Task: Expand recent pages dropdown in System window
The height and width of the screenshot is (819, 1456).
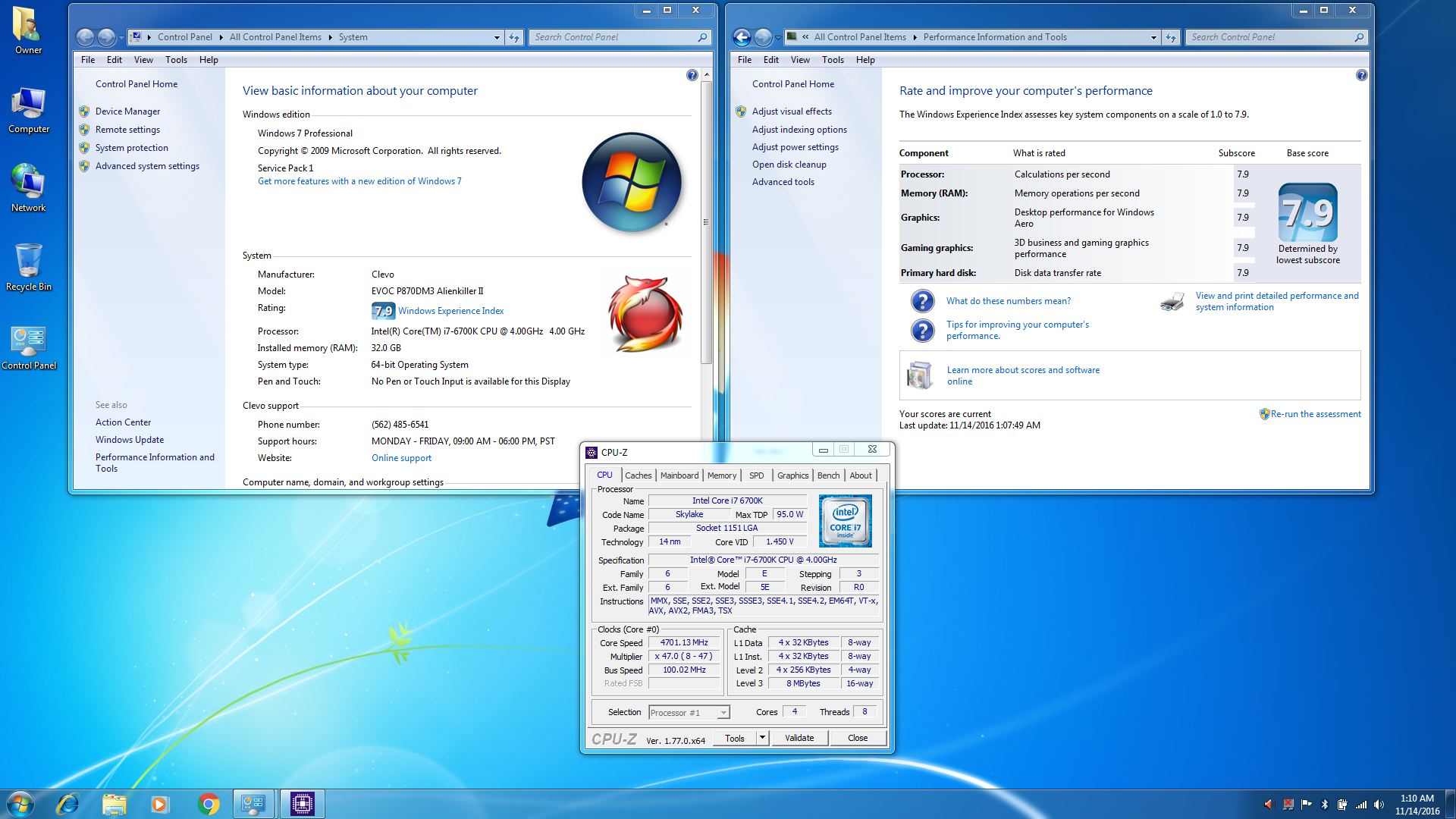Action: coord(121,38)
